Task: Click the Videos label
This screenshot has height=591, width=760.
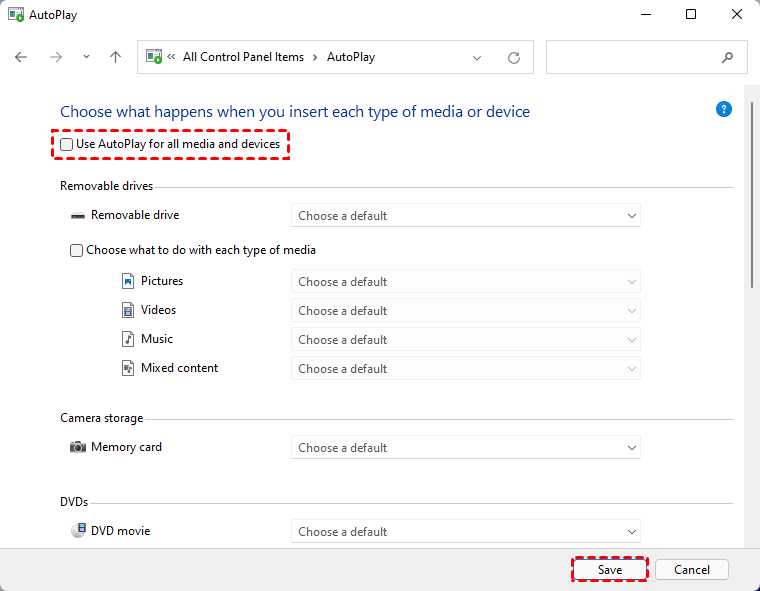Action: coord(158,310)
